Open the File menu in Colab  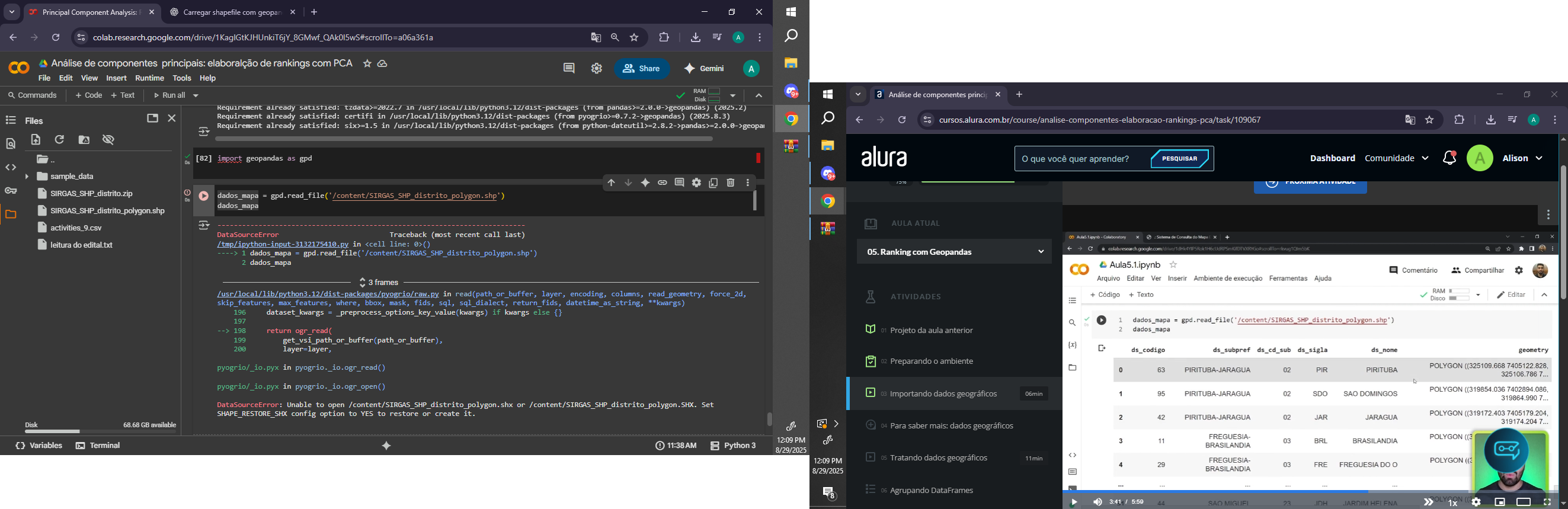[x=44, y=79]
